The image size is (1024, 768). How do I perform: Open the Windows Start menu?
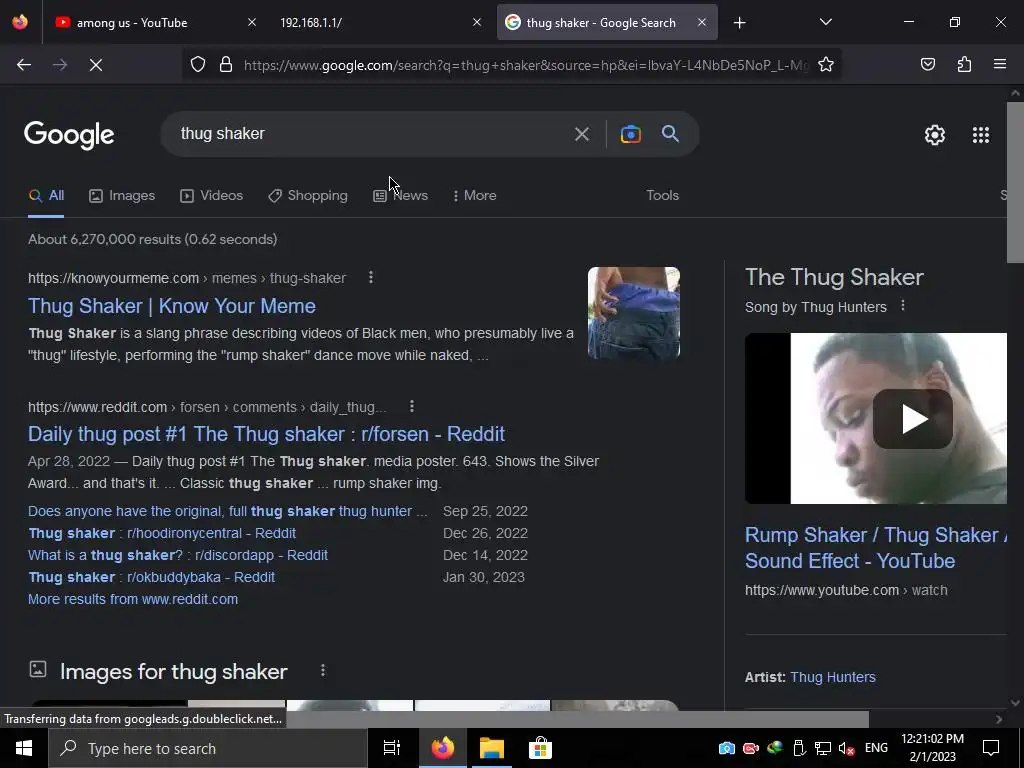point(24,748)
